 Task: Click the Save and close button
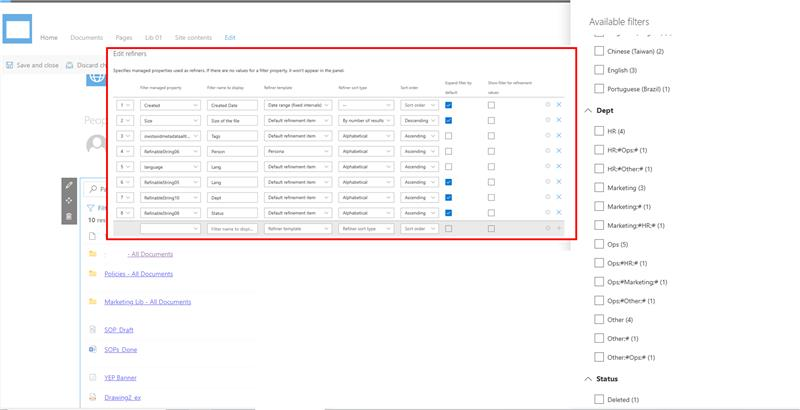[32, 65]
